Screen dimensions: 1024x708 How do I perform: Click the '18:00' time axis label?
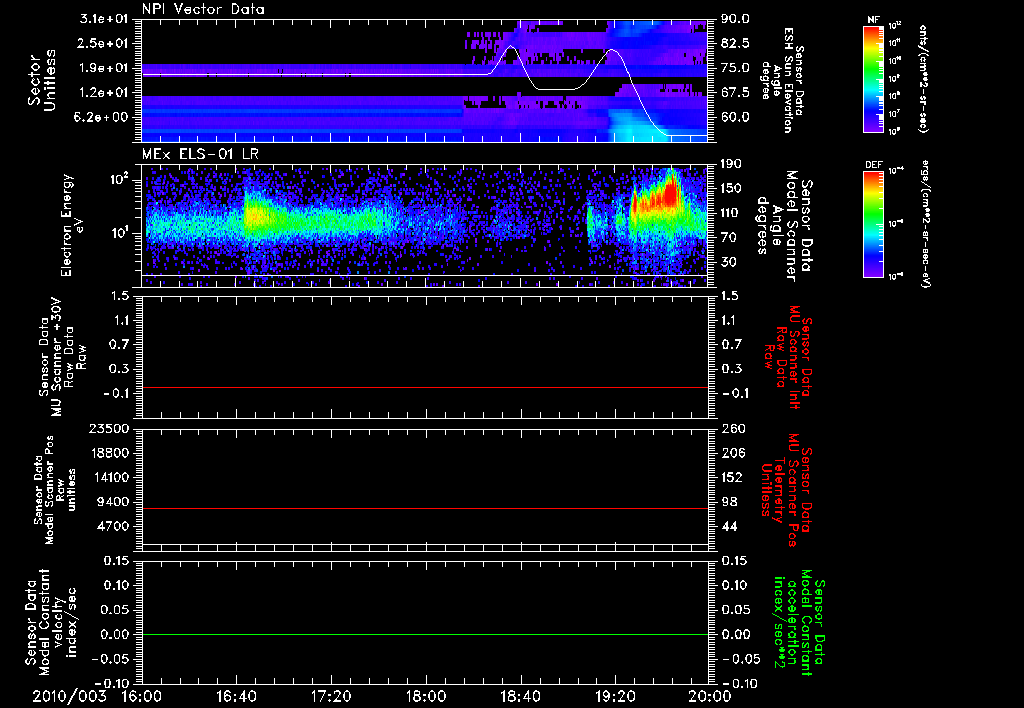click(x=426, y=696)
